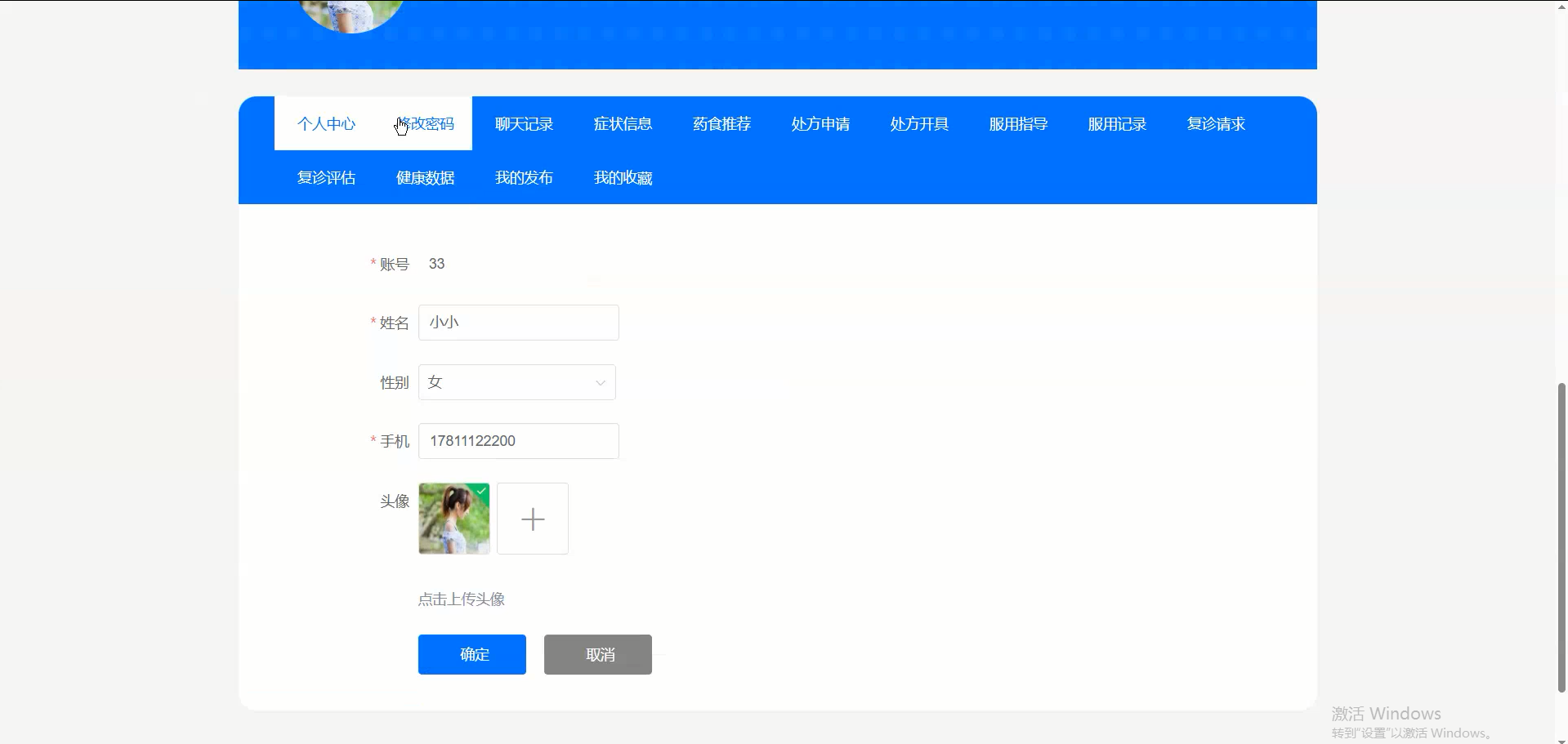
Task: Click the 姓名 name input field
Action: 518,322
